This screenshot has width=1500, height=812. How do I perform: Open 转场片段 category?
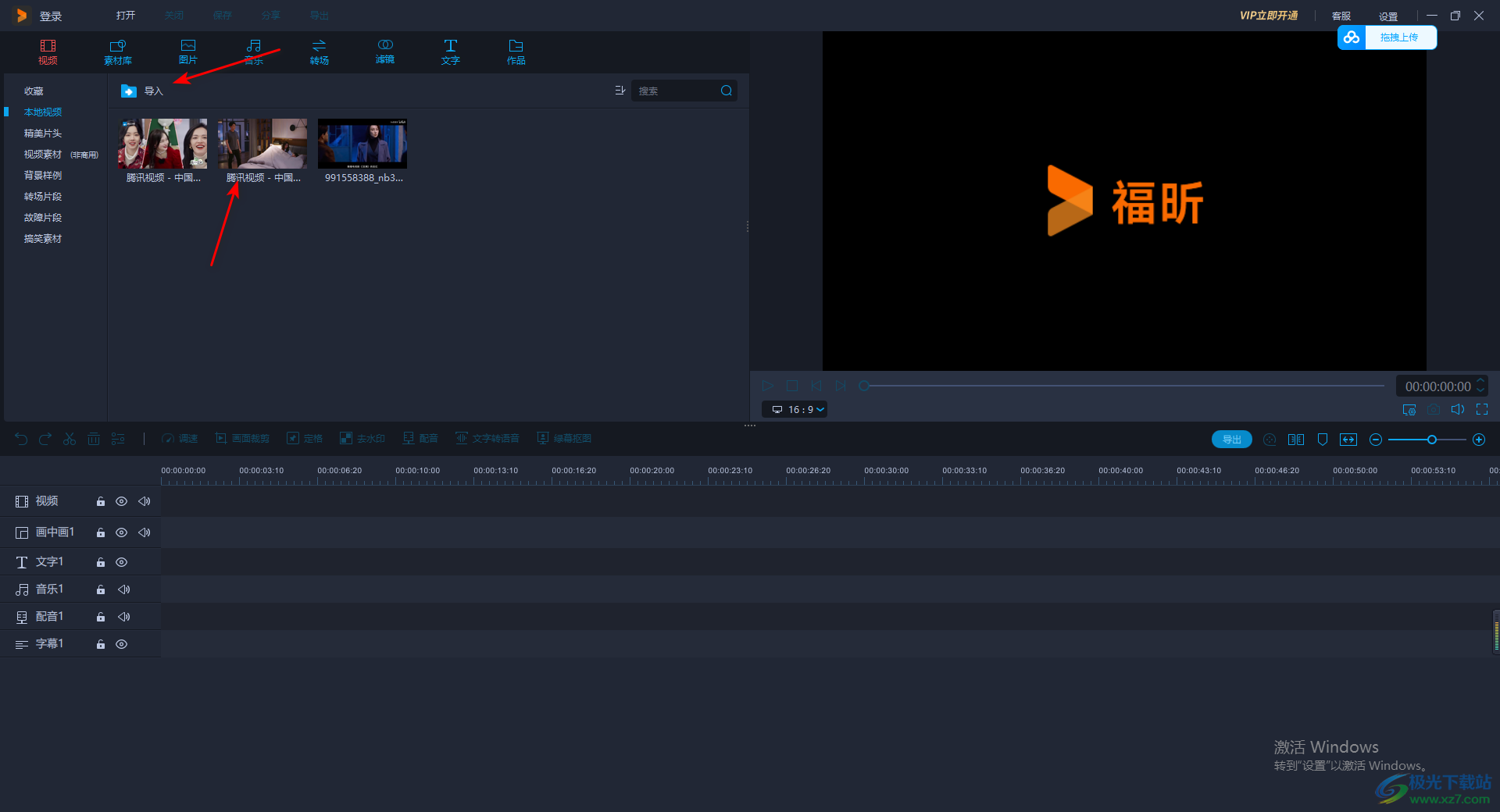tap(43, 197)
